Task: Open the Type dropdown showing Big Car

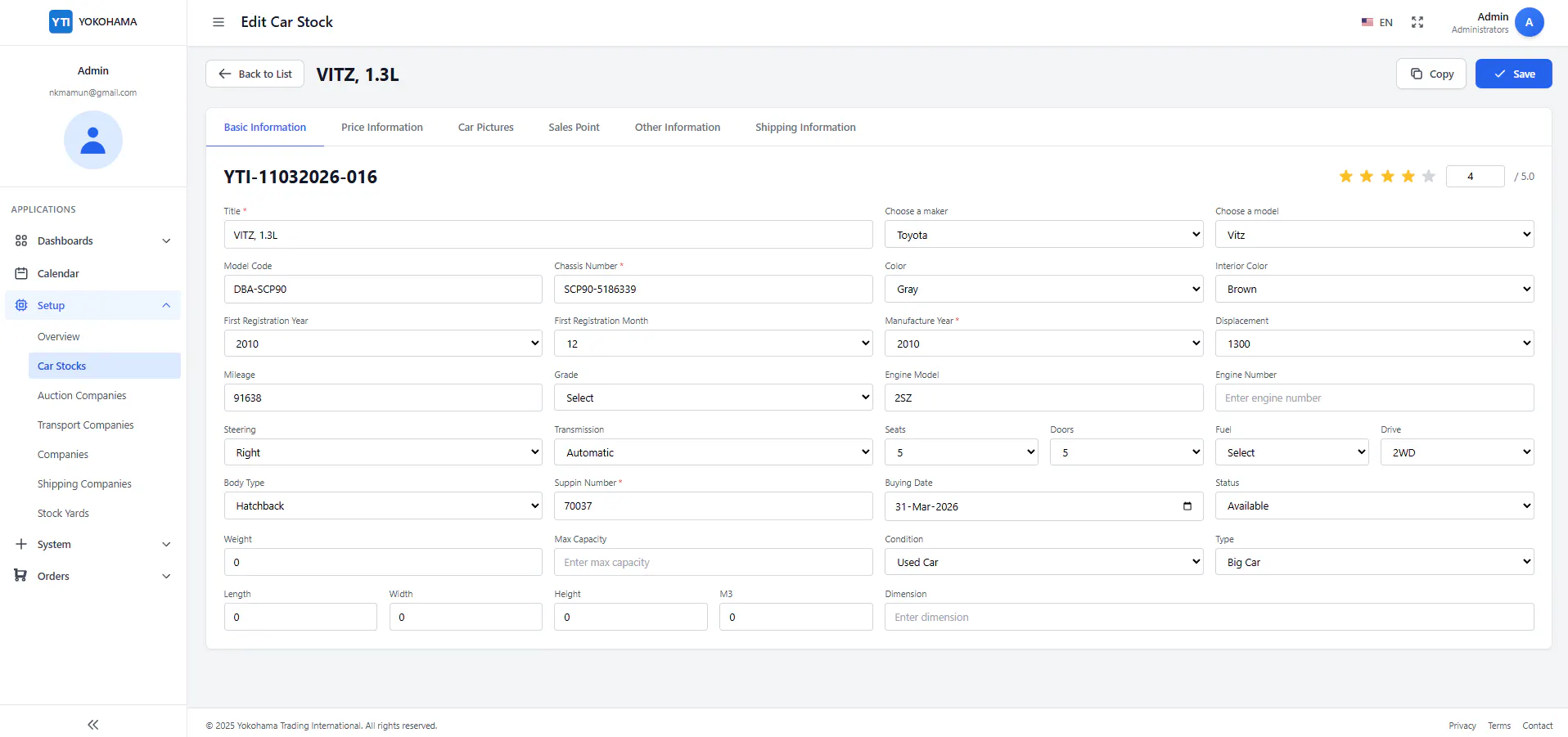Action: [x=1374, y=562]
